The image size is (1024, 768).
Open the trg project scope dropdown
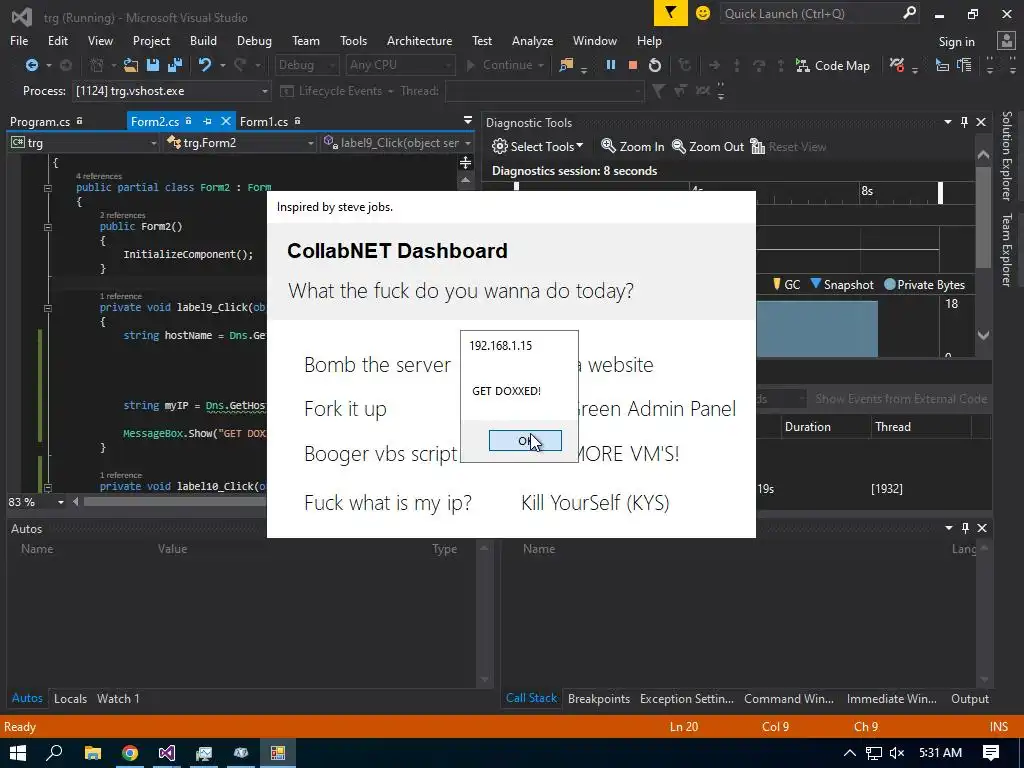pyautogui.click(x=84, y=142)
